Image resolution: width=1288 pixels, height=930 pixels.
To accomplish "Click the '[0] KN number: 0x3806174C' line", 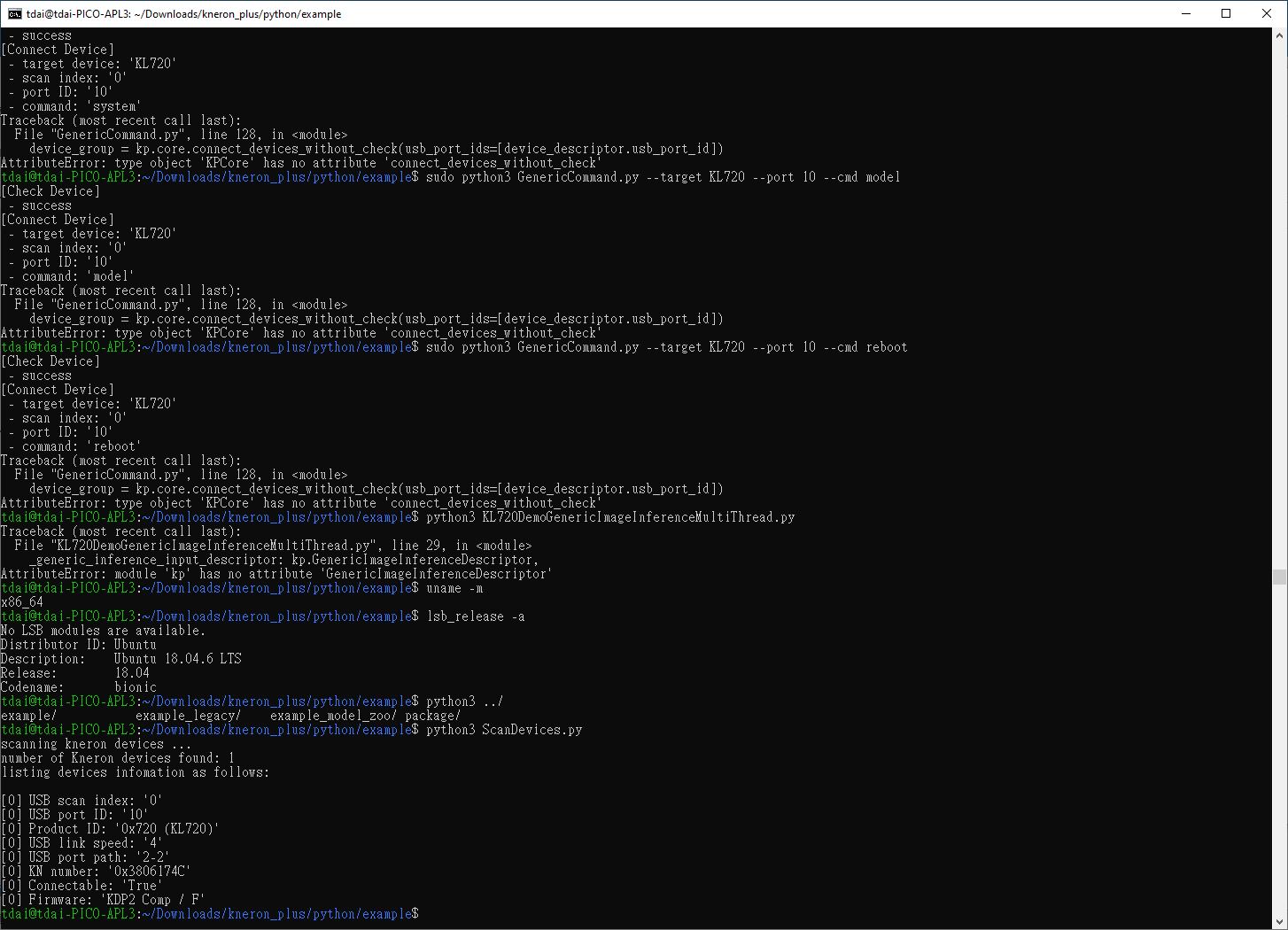I will pyautogui.click(x=96, y=872).
